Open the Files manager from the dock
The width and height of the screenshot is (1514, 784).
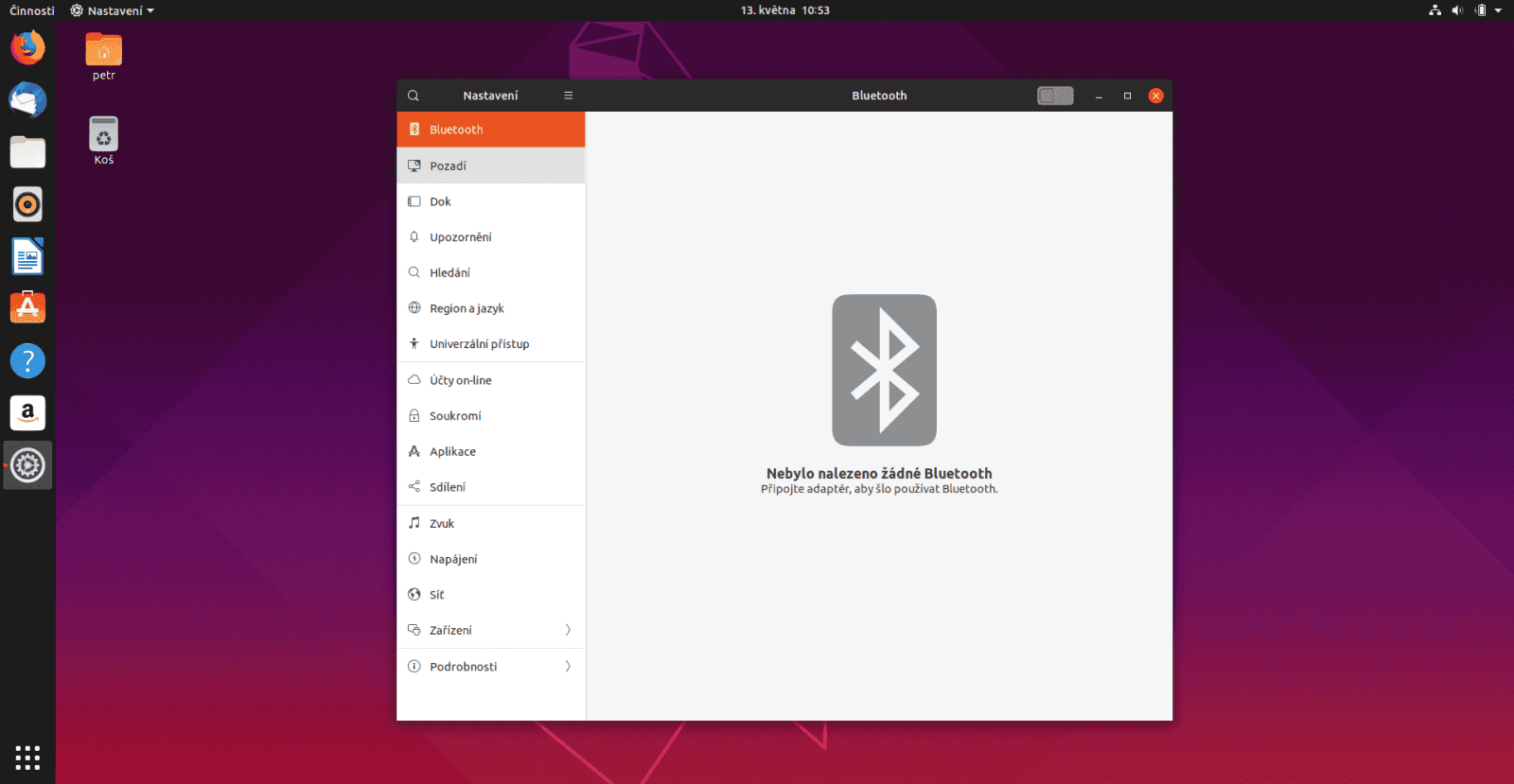27,152
